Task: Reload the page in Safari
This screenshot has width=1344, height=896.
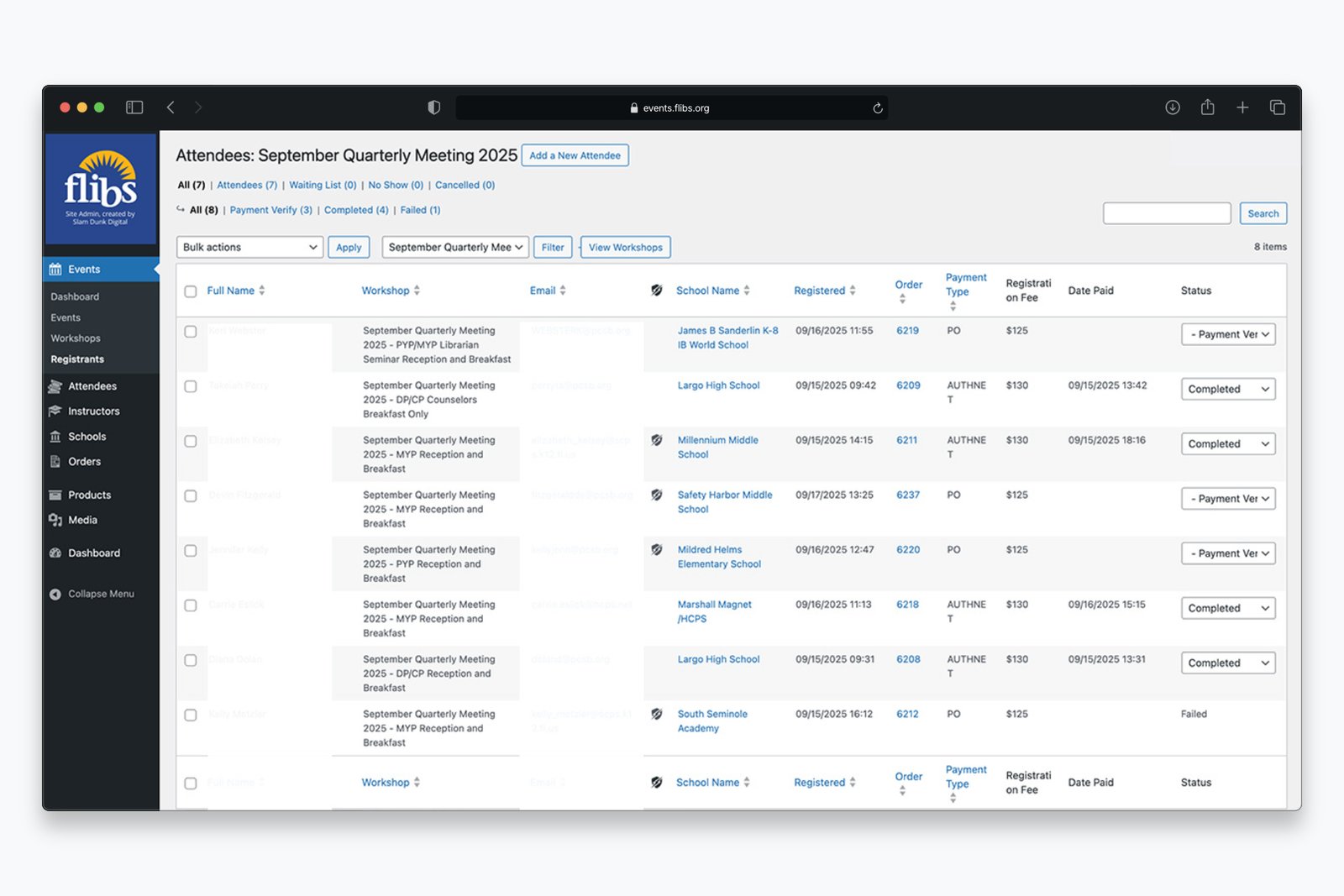Action: [x=878, y=108]
